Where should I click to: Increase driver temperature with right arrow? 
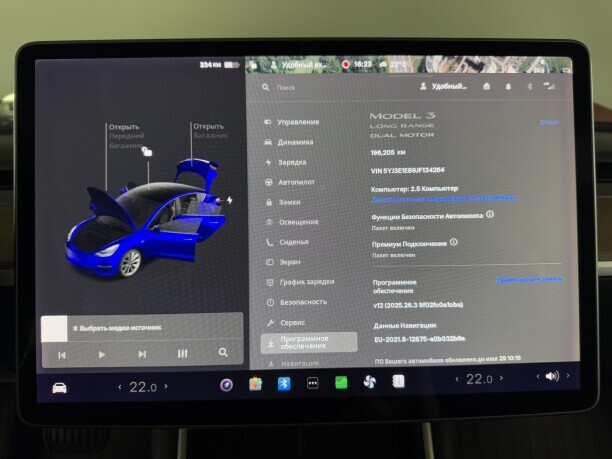click(x=166, y=386)
